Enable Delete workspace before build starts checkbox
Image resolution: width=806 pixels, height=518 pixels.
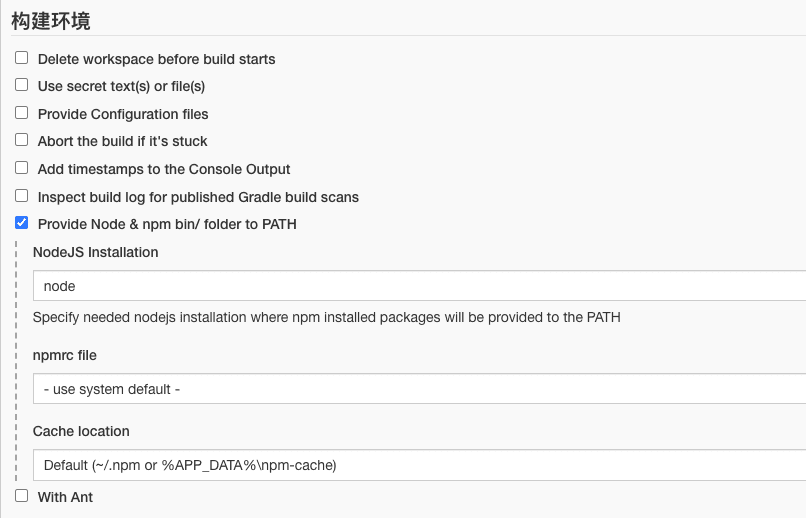pos(22,58)
